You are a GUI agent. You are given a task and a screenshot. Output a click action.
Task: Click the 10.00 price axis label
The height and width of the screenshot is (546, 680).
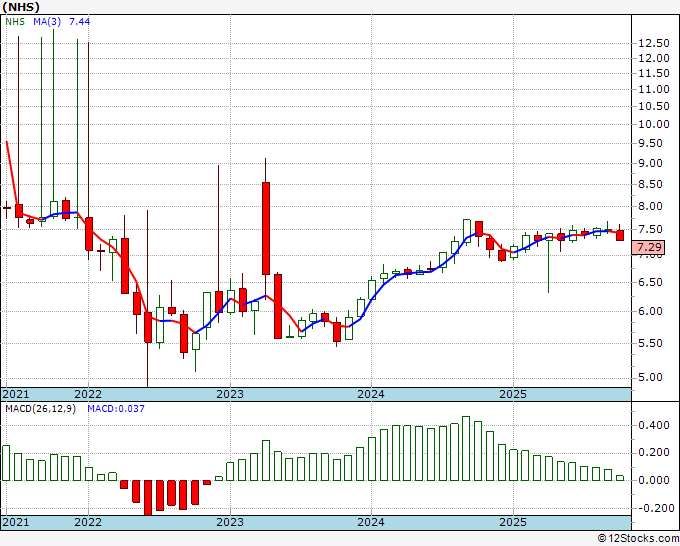pos(654,124)
